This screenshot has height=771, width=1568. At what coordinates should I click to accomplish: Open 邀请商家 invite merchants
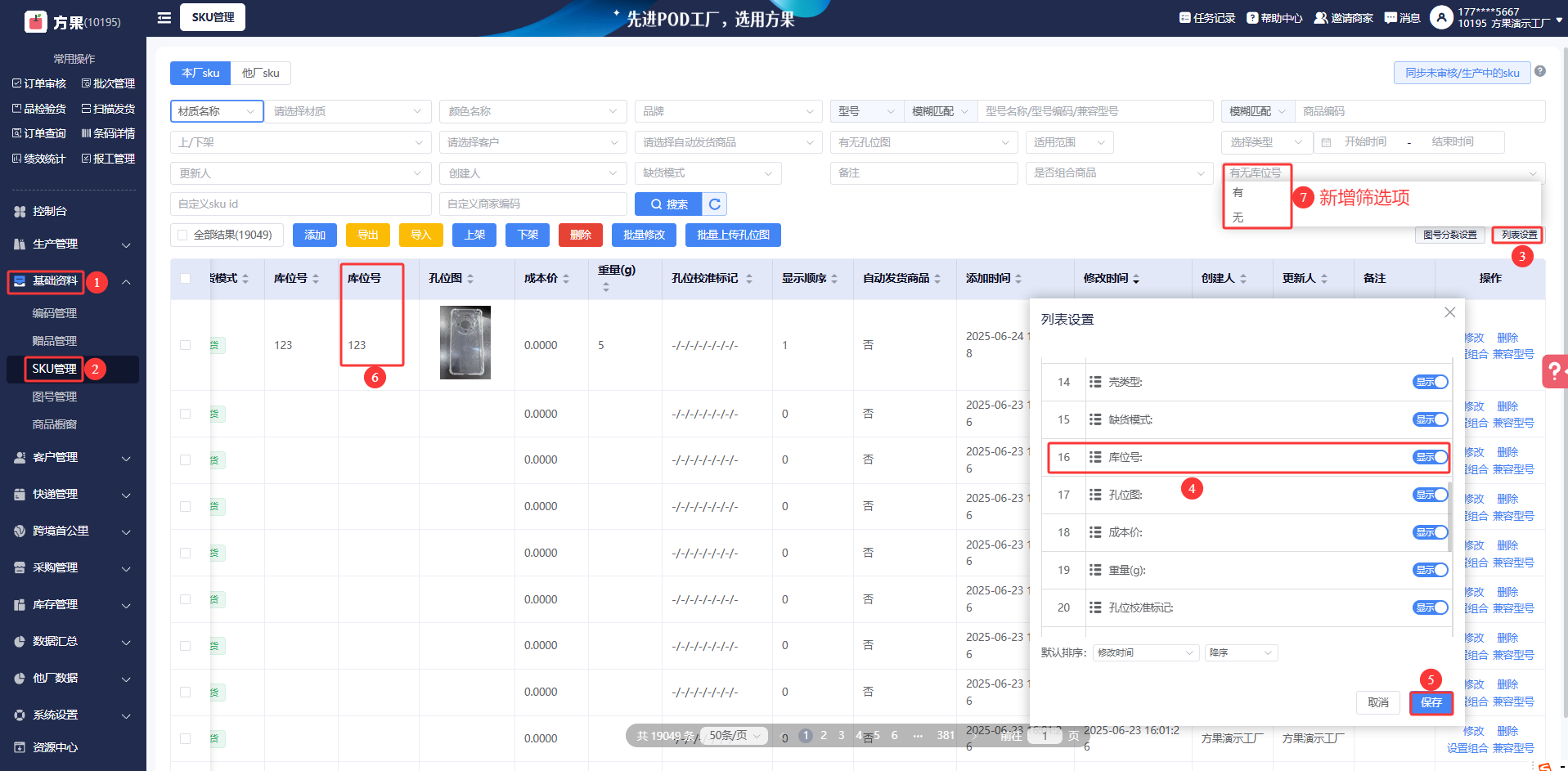click(1344, 17)
